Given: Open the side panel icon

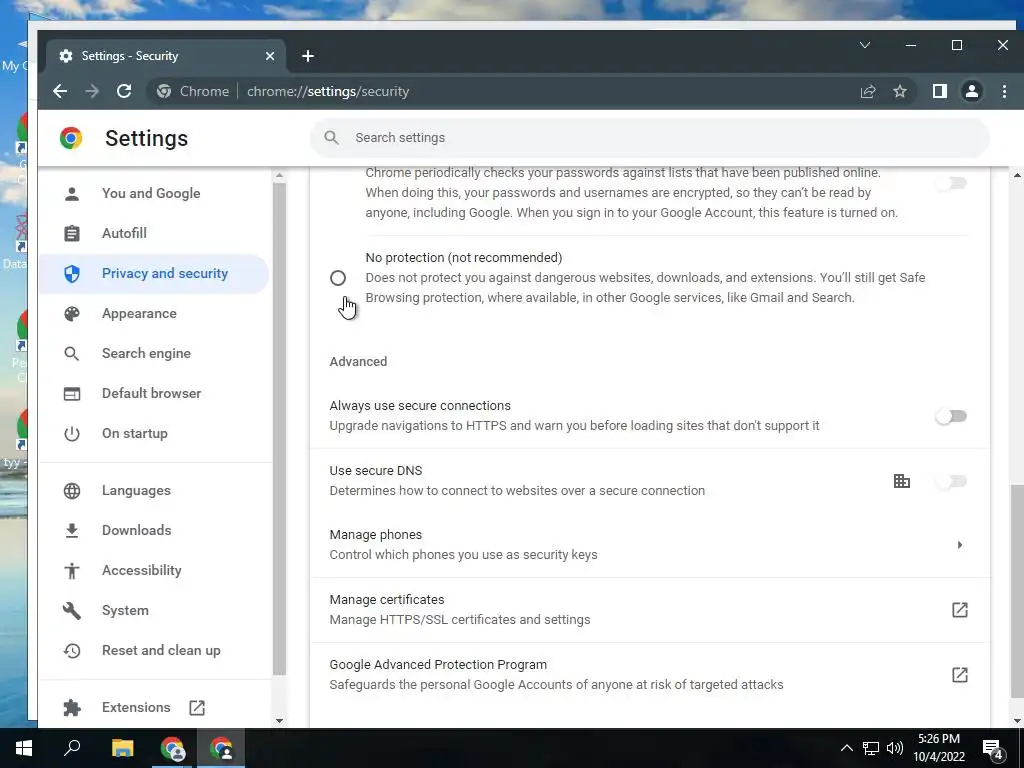Looking at the screenshot, I should pos(939,91).
